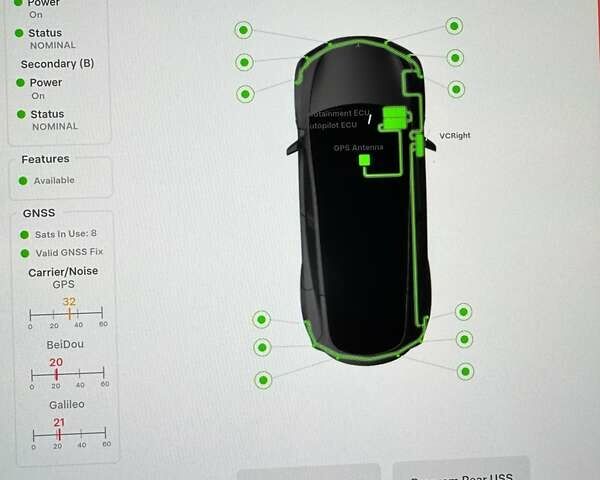Tap the 'Galileo' label
The width and height of the screenshot is (600, 480).
click(x=67, y=405)
